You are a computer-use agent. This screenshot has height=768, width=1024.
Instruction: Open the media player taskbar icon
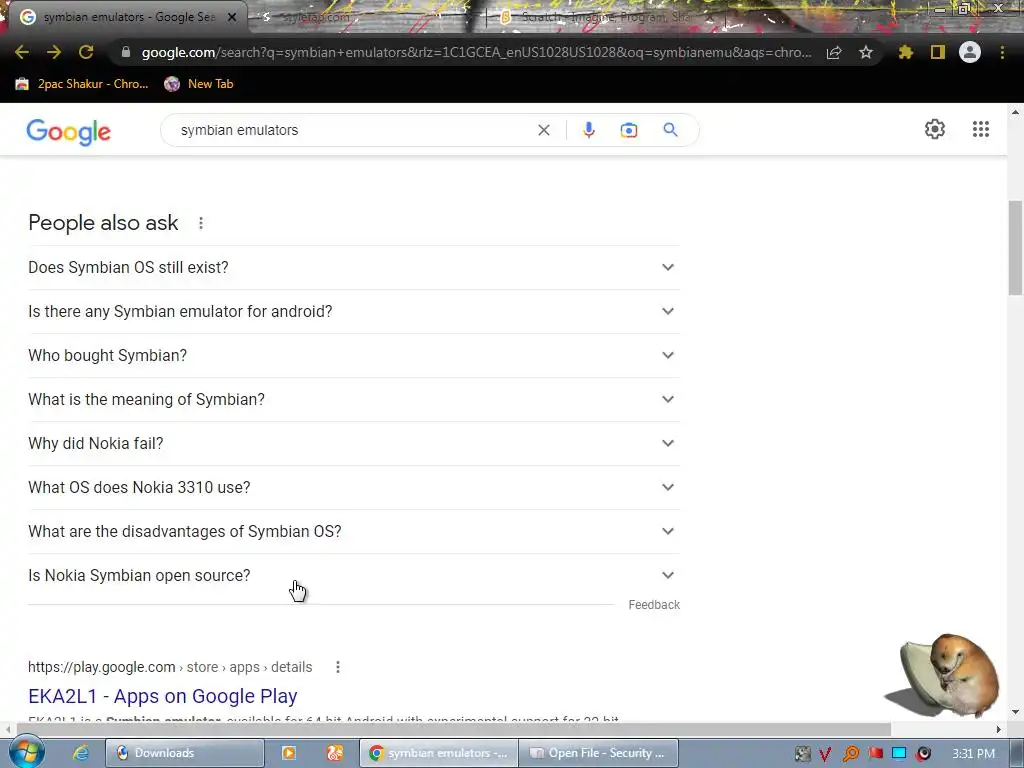tap(289, 753)
